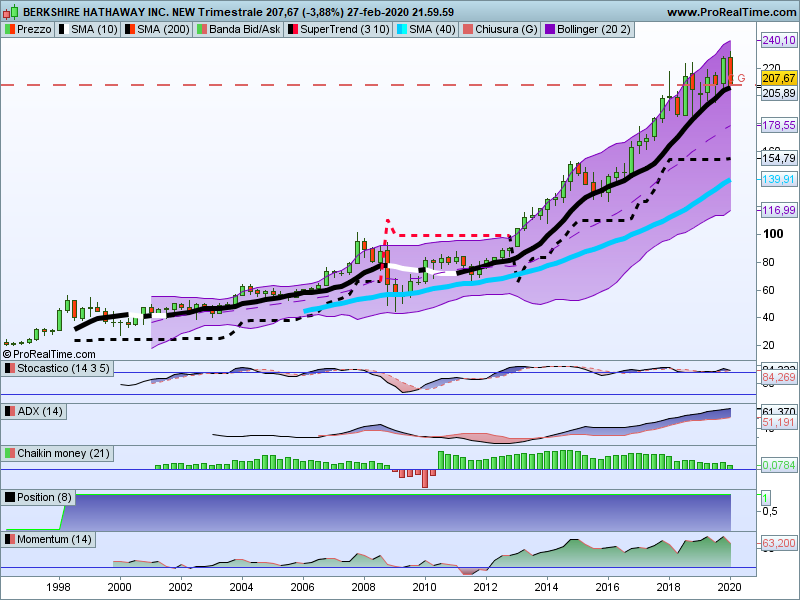The height and width of the screenshot is (600, 800).
Task: Click the black Position swatch icon
Action: pyautogui.click(x=10, y=497)
